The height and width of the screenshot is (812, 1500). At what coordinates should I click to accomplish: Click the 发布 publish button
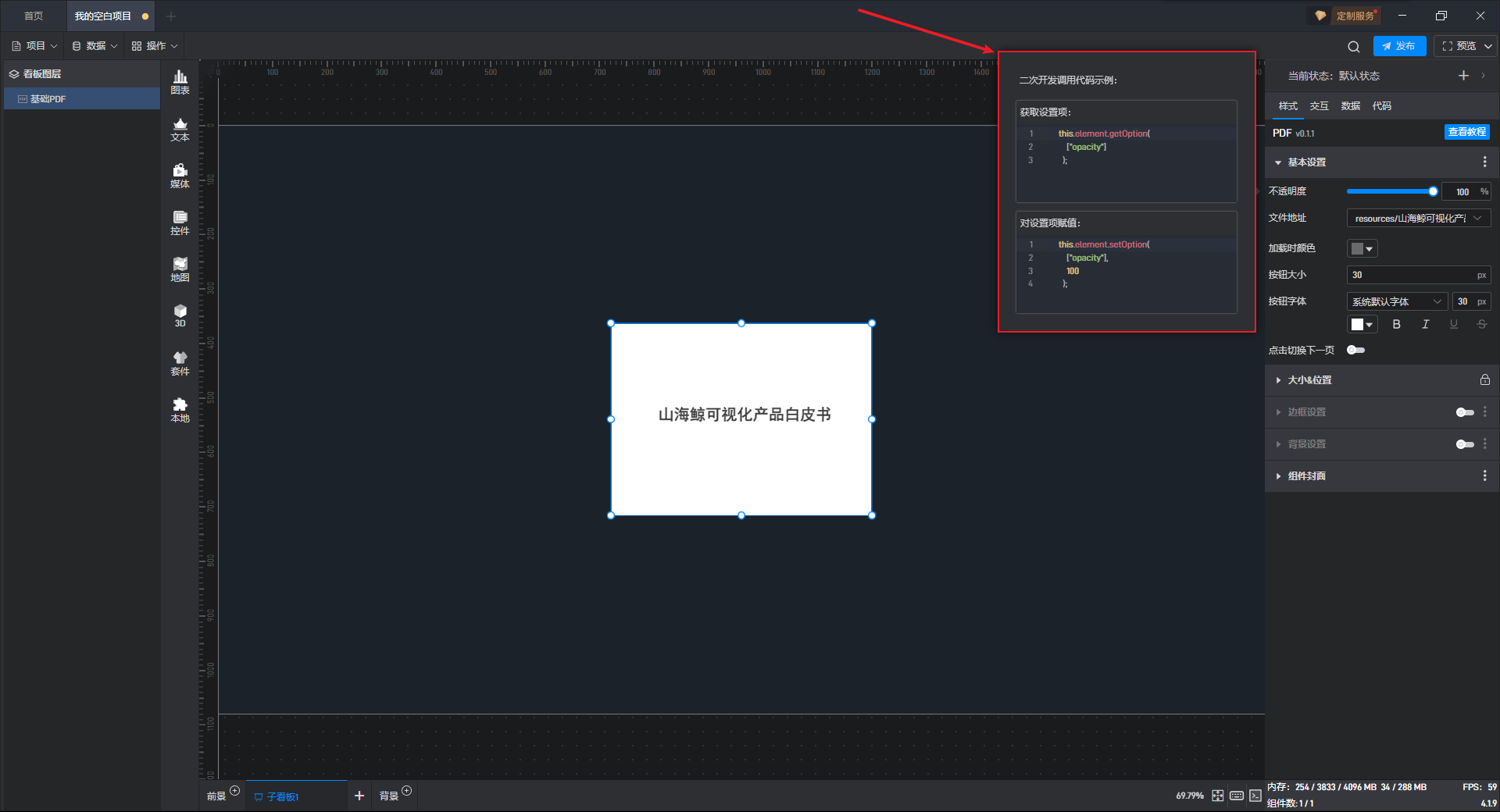tap(1399, 46)
